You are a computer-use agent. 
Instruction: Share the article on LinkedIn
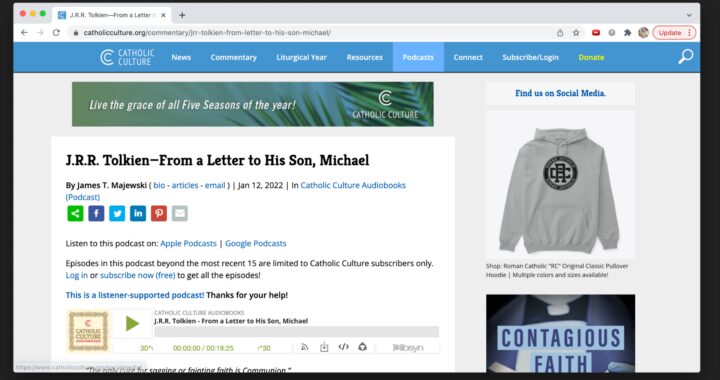pyautogui.click(x=138, y=213)
